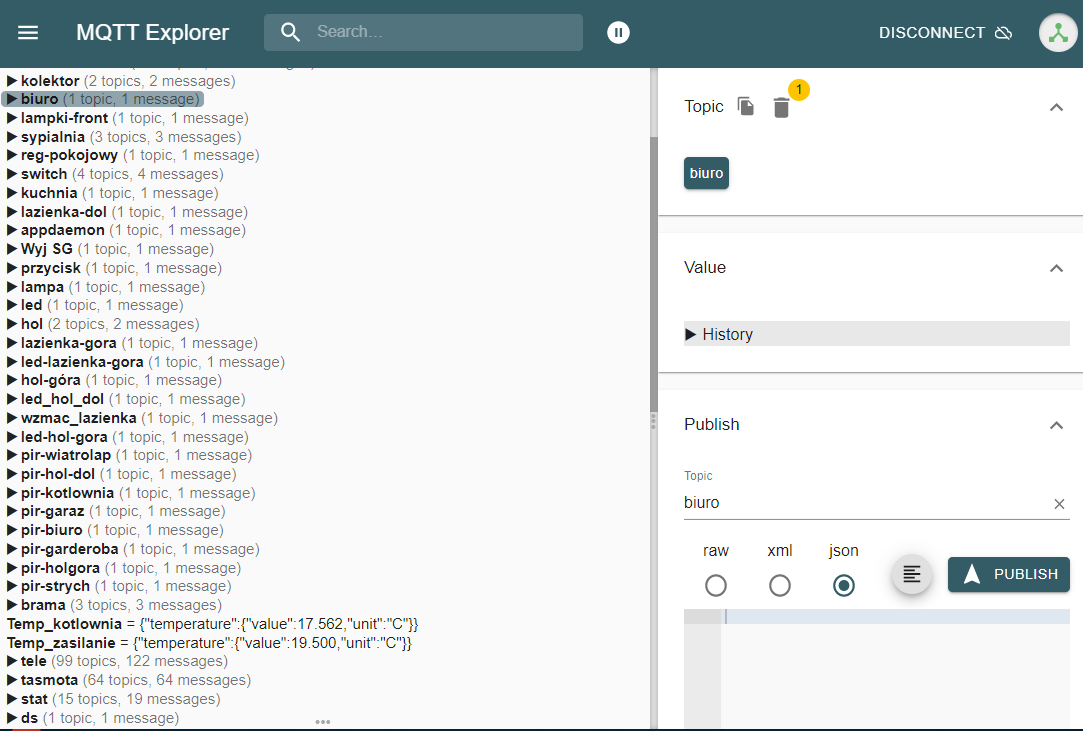Select the pir-garderoba topic
Viewport: 1083px width, 731px height.
(133, 549)
